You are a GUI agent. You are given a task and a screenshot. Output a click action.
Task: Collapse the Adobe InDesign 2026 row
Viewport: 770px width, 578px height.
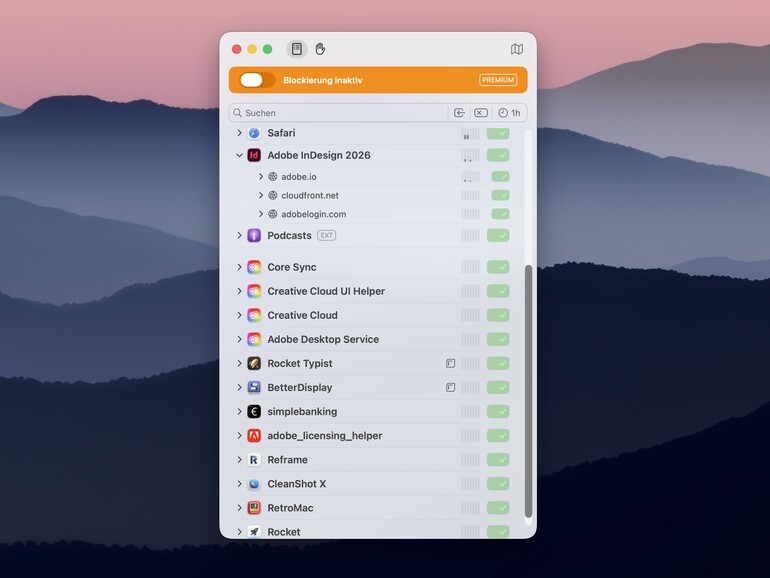pos(239,155)
